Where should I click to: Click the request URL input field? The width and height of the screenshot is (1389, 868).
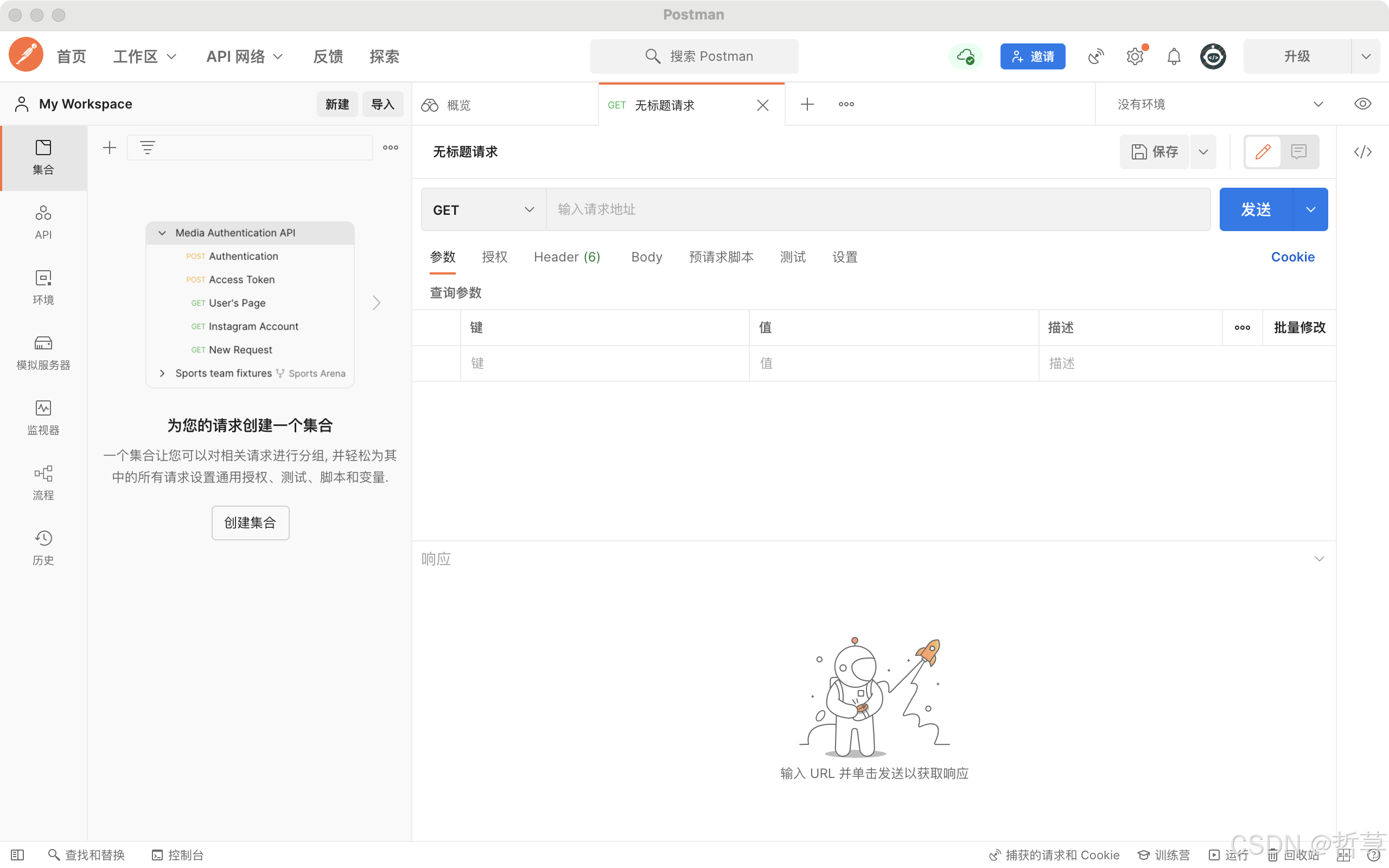tap(878, 209)
